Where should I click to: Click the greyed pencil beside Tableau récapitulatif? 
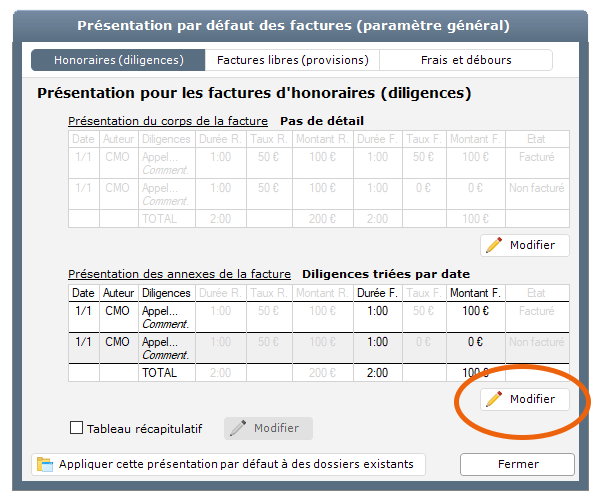[238, 428]
